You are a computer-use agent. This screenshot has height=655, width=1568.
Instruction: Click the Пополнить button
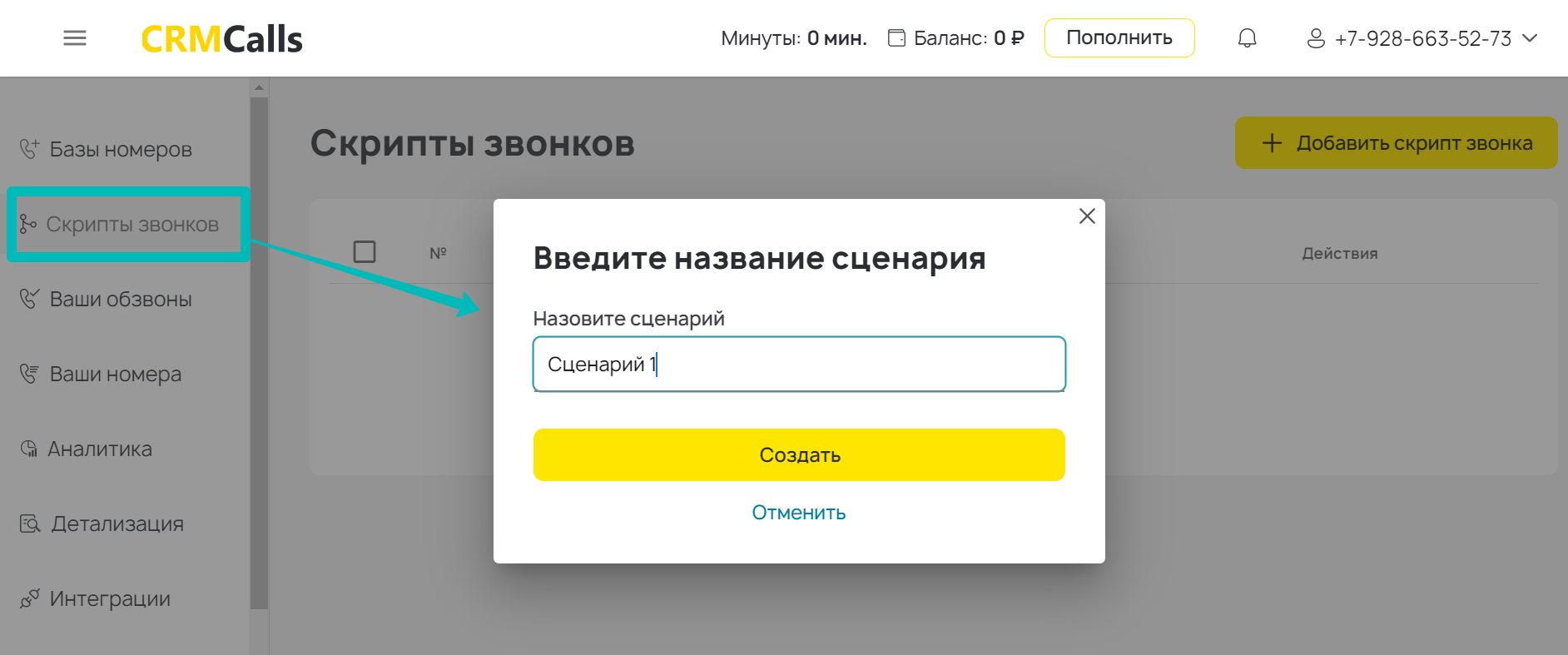[1119, 38]
